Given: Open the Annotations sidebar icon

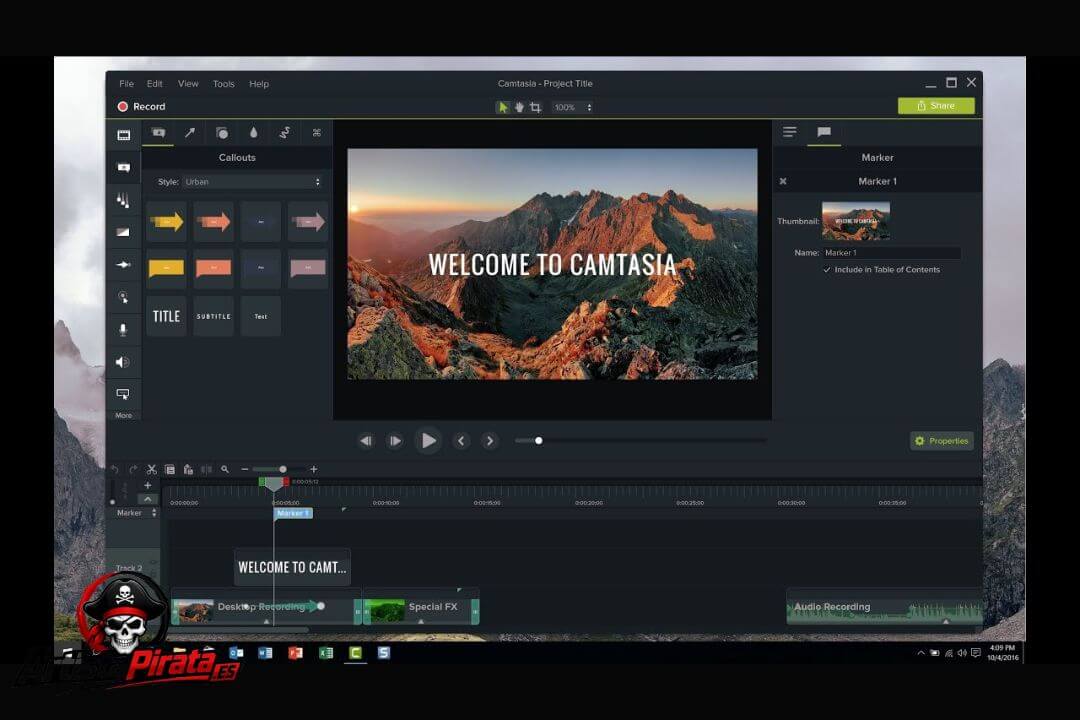Looking at the screenshot, I should click(x=123, y=167).
